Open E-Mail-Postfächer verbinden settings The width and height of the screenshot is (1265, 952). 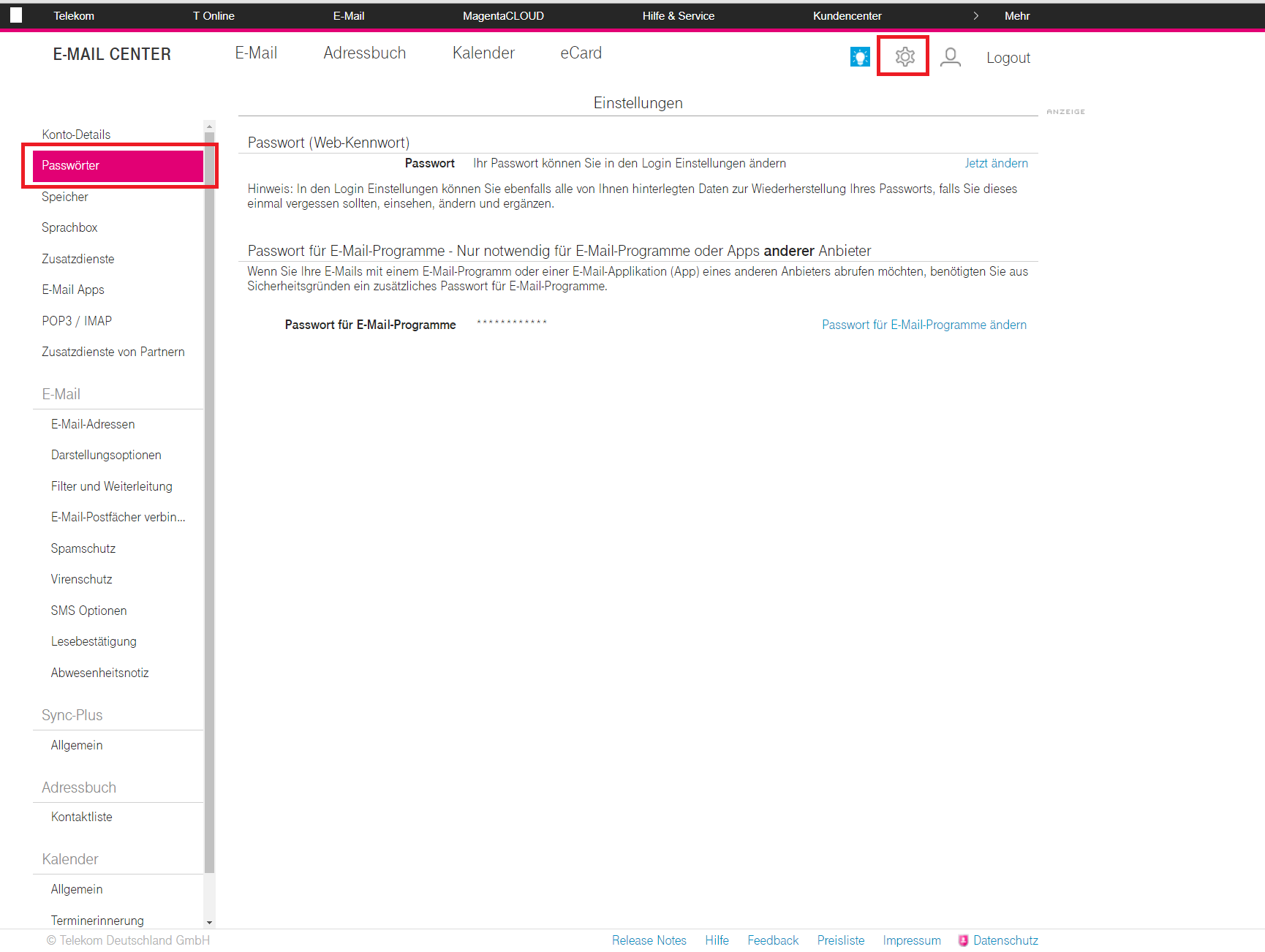click(x=118, y=517)
